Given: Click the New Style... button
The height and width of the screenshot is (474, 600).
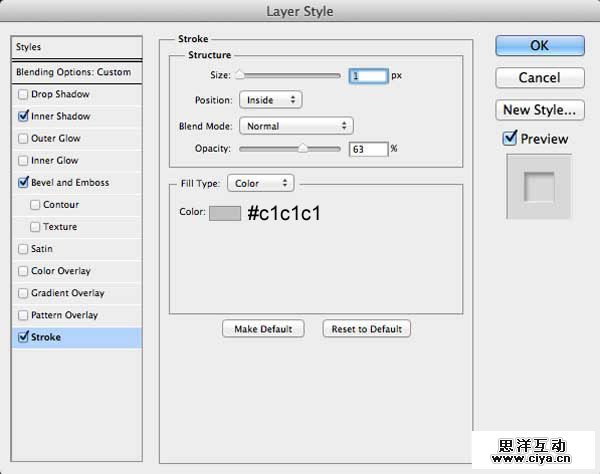Looking at the screenshot, I should click(539, 109).
